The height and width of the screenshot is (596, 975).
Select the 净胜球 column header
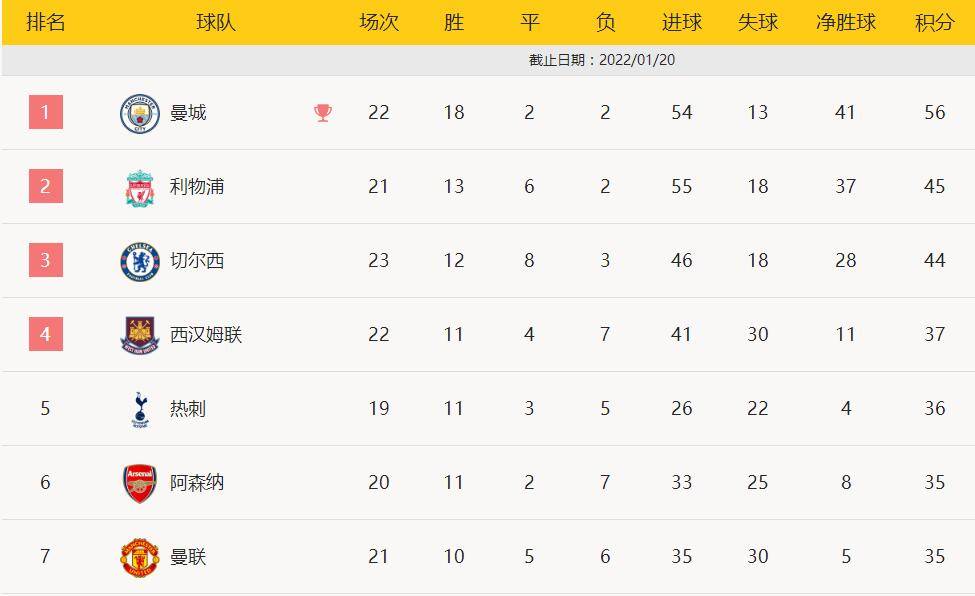pos(846,22)
